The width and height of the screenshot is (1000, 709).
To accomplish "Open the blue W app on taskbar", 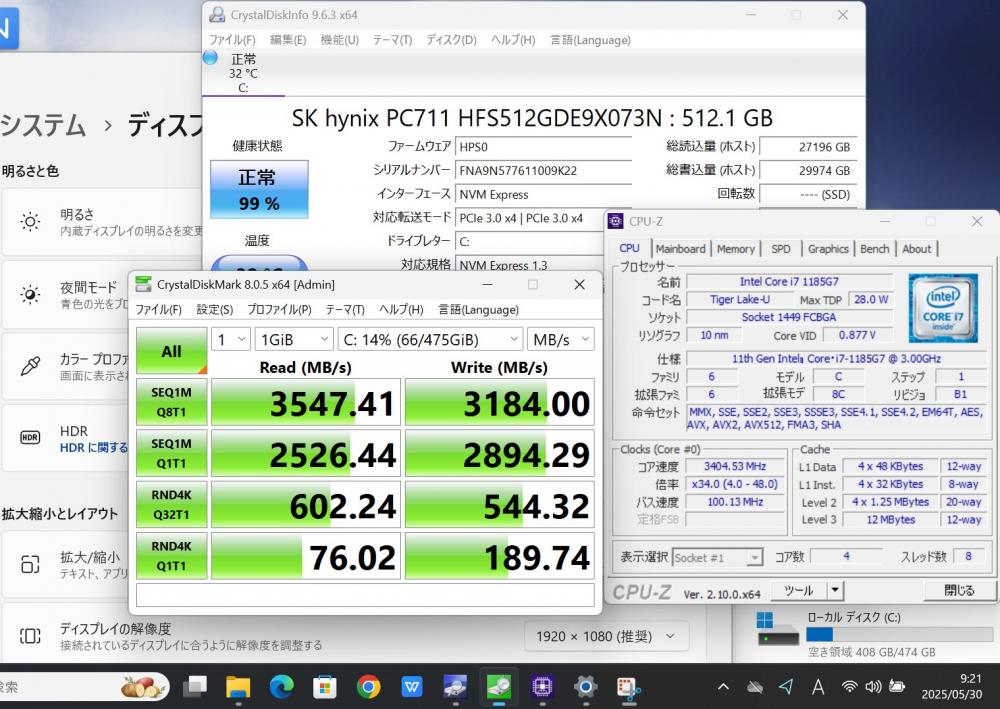I will point(412,687).
